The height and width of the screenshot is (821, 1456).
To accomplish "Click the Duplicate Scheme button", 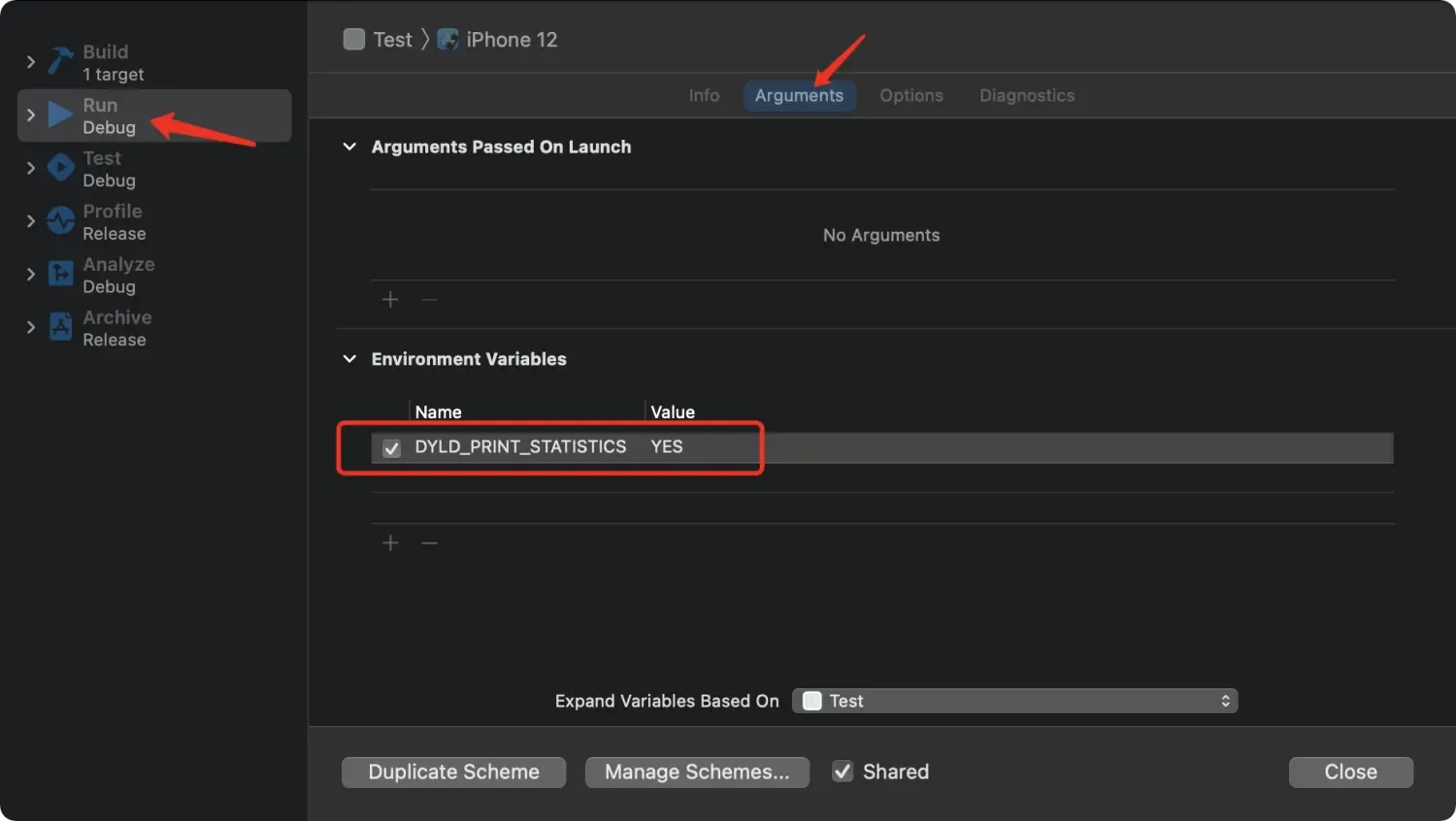I will click(x=453, y=772).
